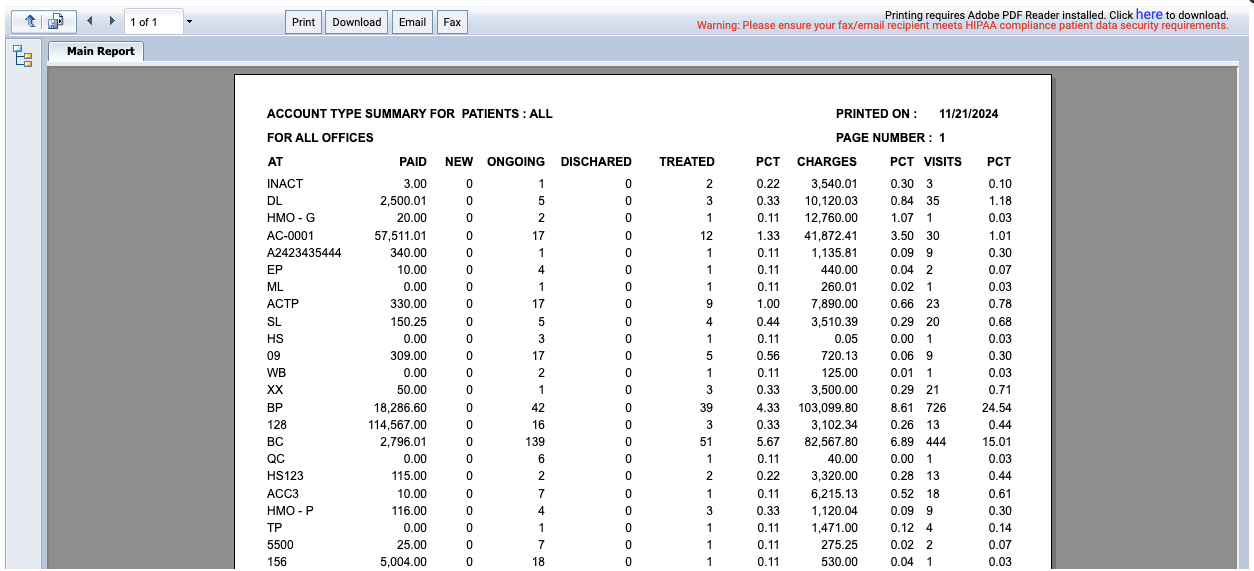Click the BC row label
The height and width of the screenshot is (571, 1254).
pyautogui.click(x=275, y=442)
